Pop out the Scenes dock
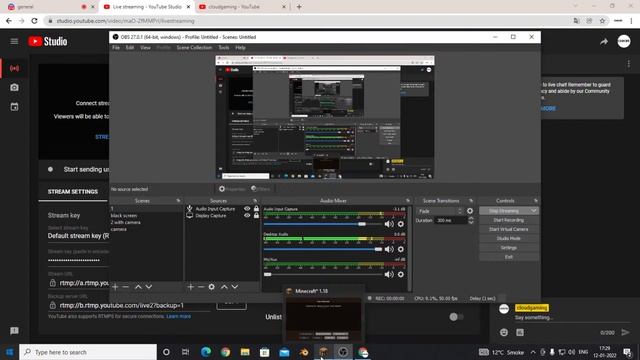Viewport: 640px width, 360px height. coord(178,201)
